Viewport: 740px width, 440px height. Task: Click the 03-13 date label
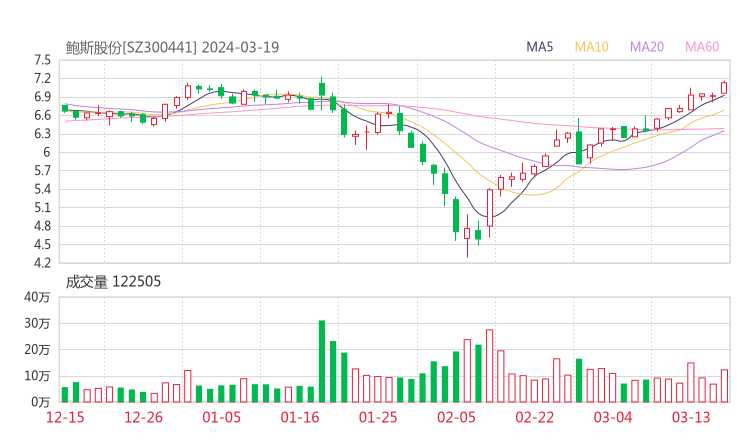coord(690,417)
